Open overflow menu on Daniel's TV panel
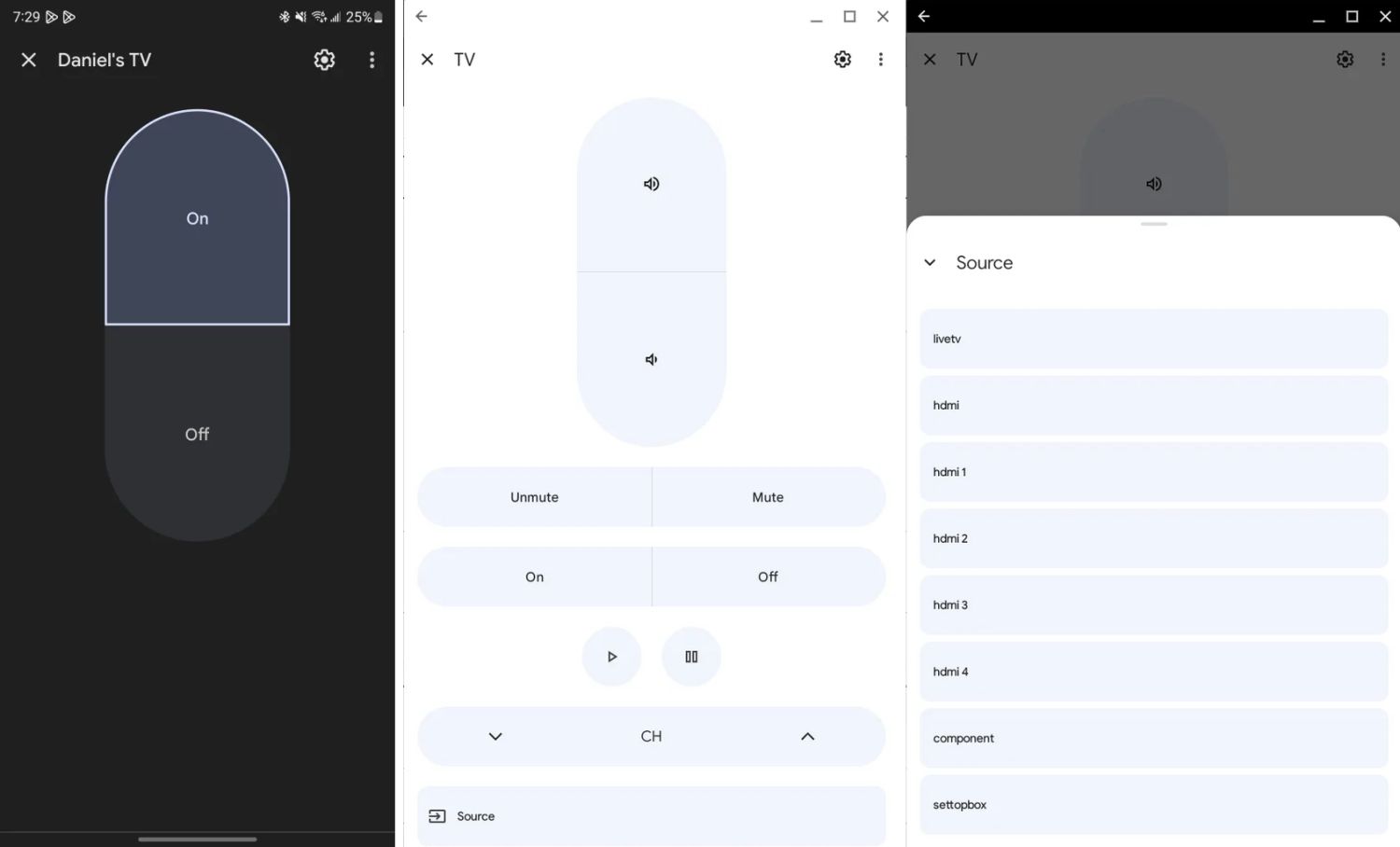This screenshot has width=1400, height=847. [371, 60]
